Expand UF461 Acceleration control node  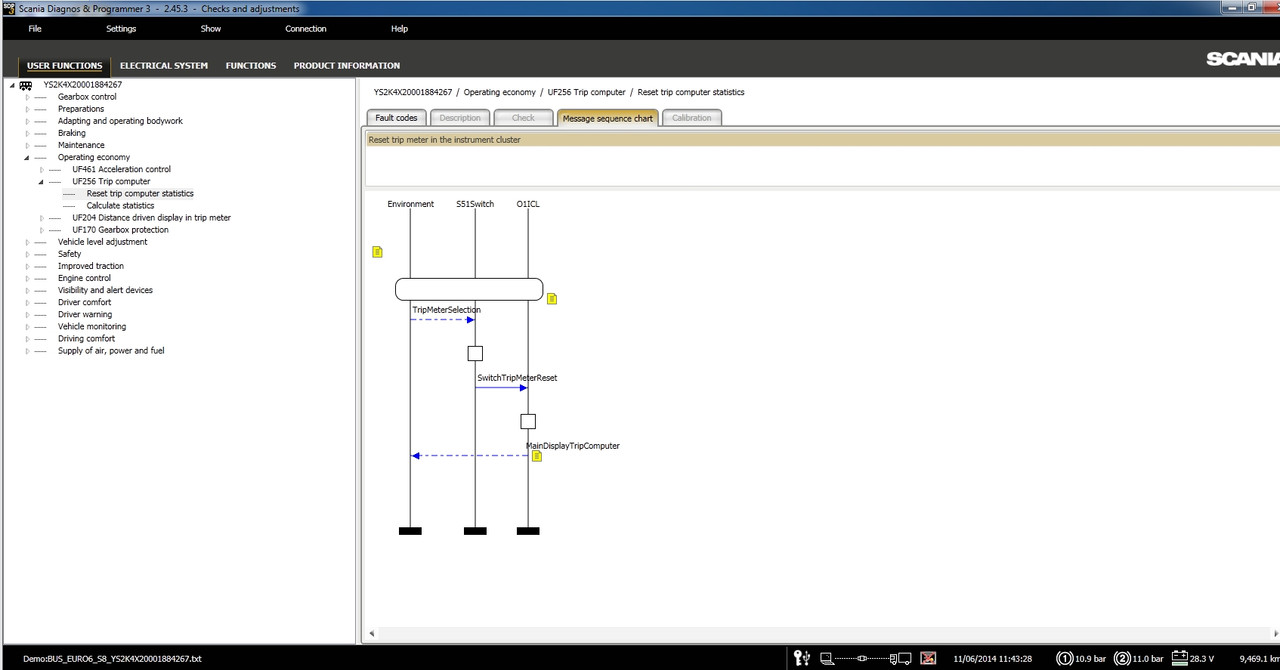[x=42, y=169]
